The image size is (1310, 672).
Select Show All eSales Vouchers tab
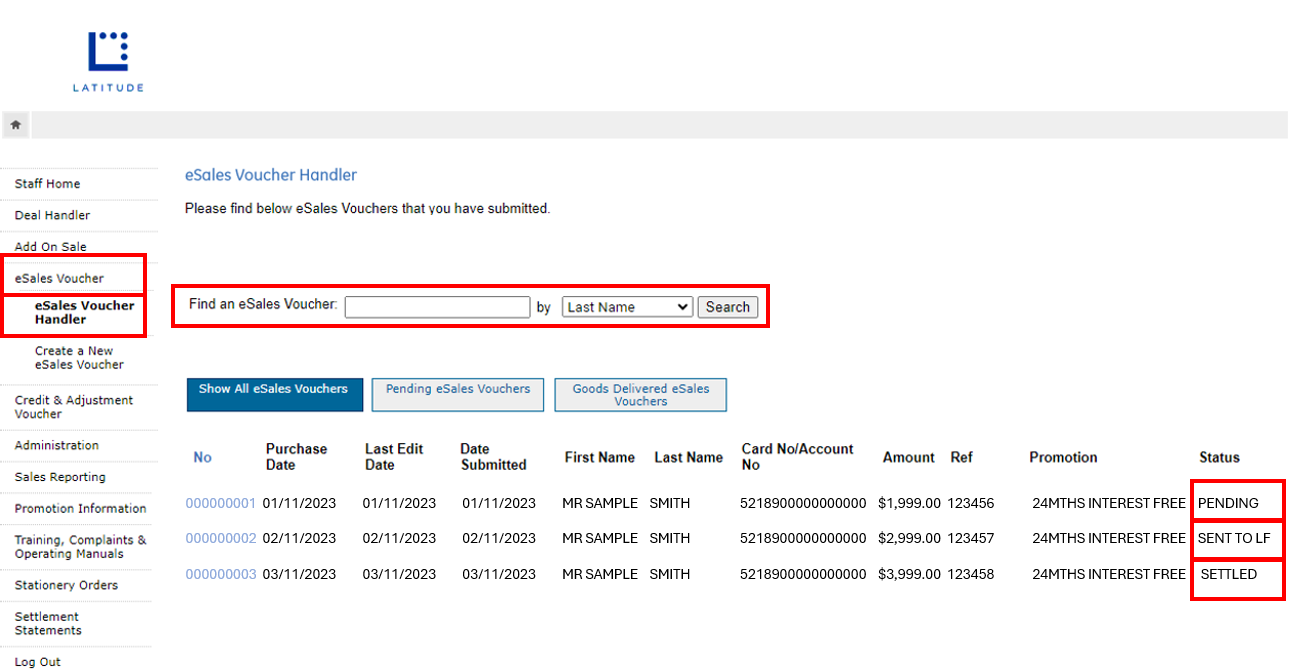click(274, 394)
